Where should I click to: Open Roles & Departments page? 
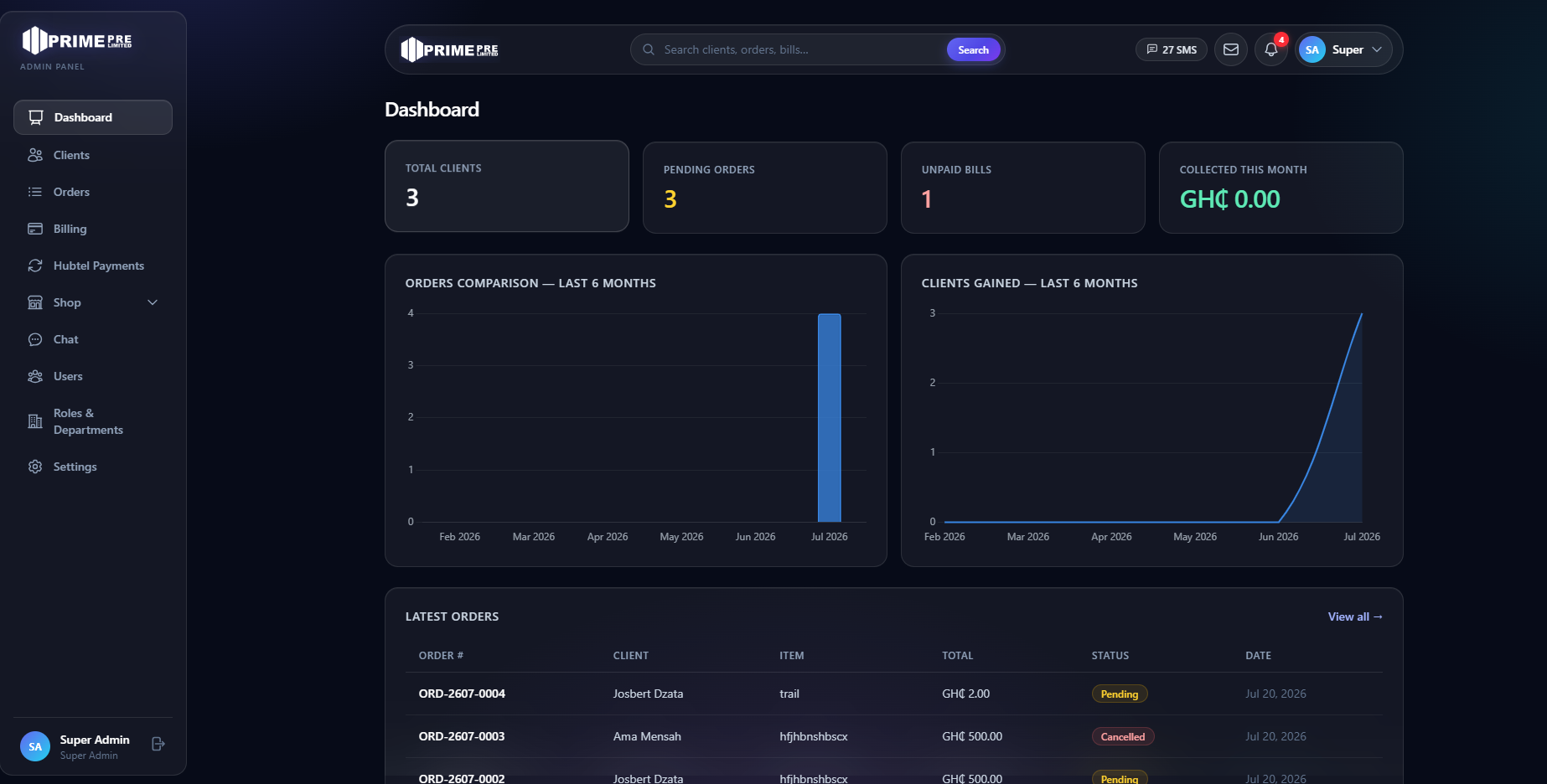pyautogui.click(x=93, y=421)
